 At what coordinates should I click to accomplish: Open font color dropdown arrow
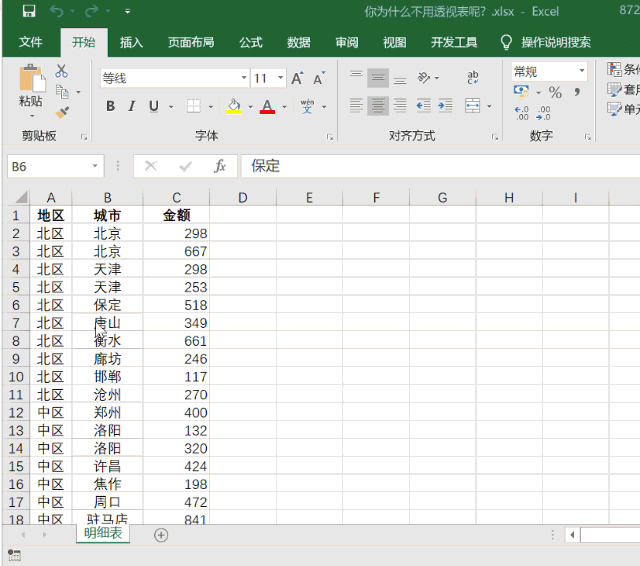coord(284,107)
